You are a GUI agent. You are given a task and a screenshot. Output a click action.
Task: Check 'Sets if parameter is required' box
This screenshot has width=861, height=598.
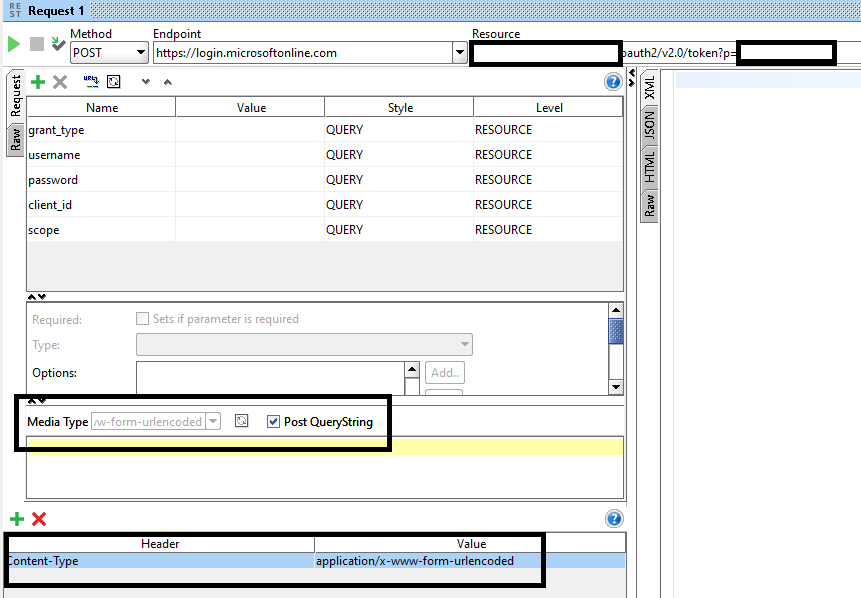click(x=143, y=319)
